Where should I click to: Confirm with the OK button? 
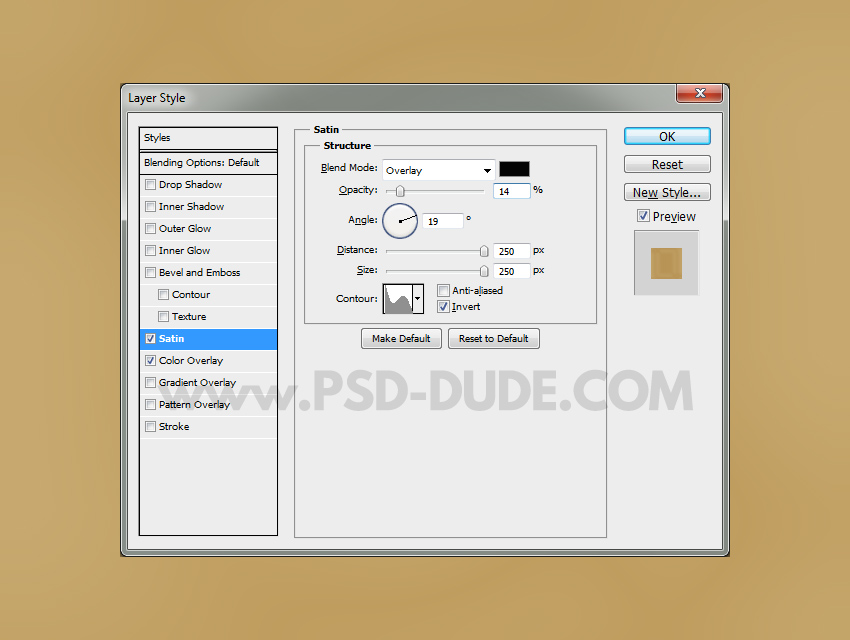pyautogui.click(x=667, y=137)
